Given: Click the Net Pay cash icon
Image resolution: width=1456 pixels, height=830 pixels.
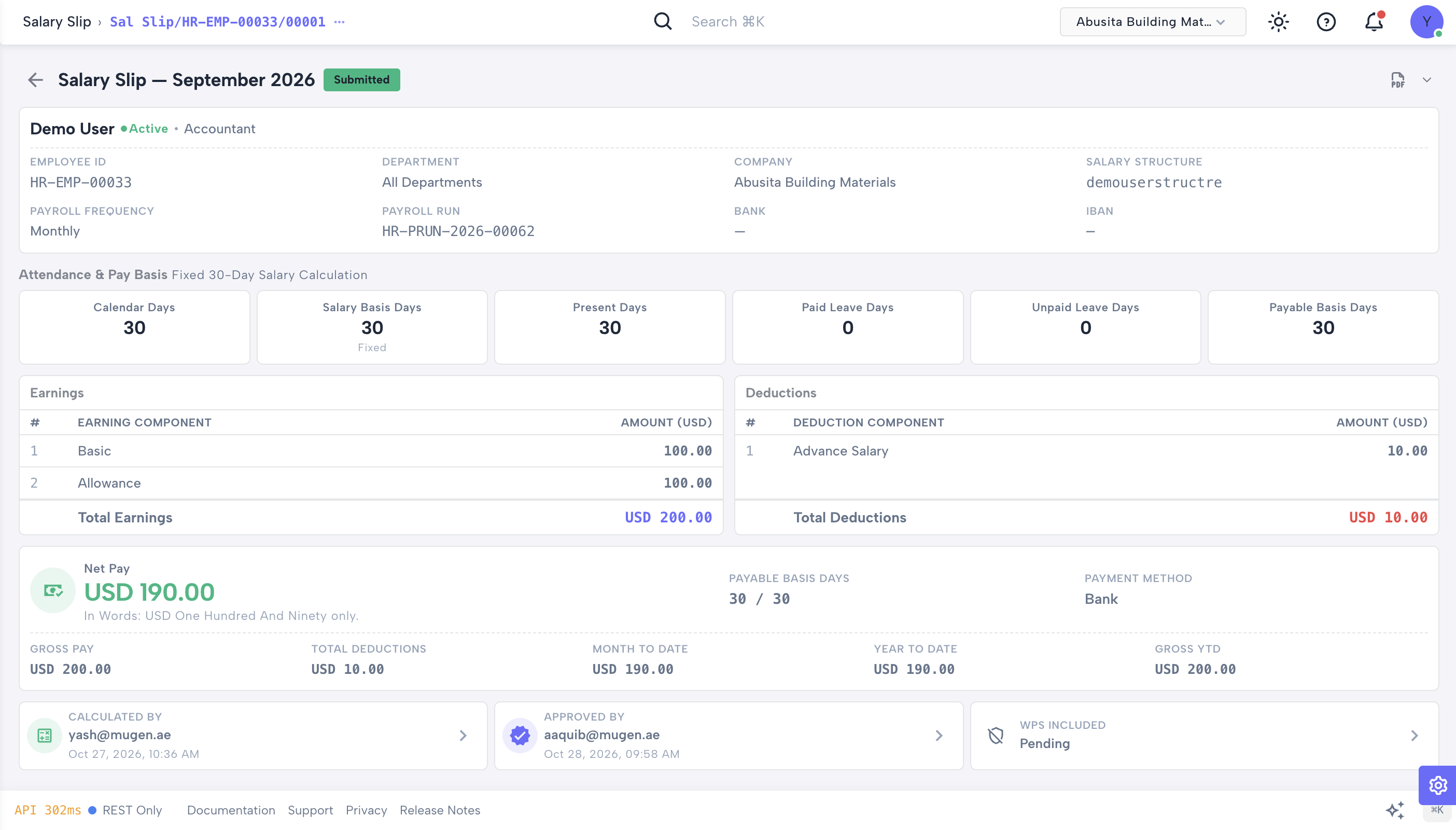Looking at the screenshot, I should click(x=53, y=590).
